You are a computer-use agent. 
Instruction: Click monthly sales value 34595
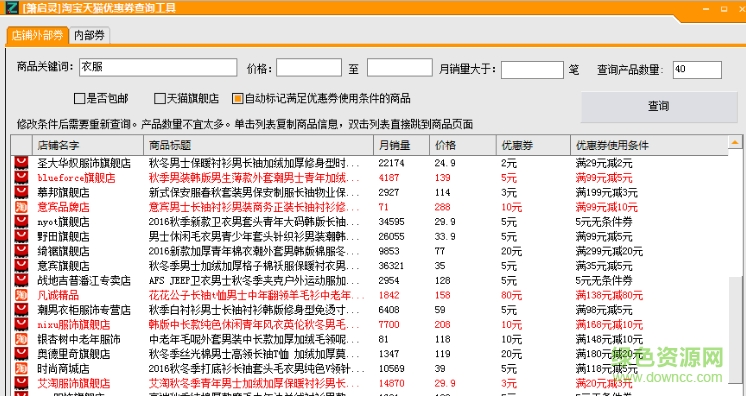pos(392,222)
